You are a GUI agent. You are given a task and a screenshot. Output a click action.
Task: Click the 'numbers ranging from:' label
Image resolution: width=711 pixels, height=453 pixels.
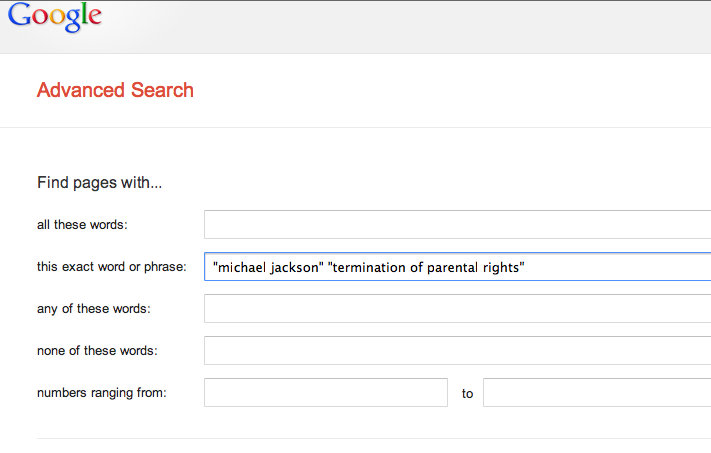click(x=102, y=393)
